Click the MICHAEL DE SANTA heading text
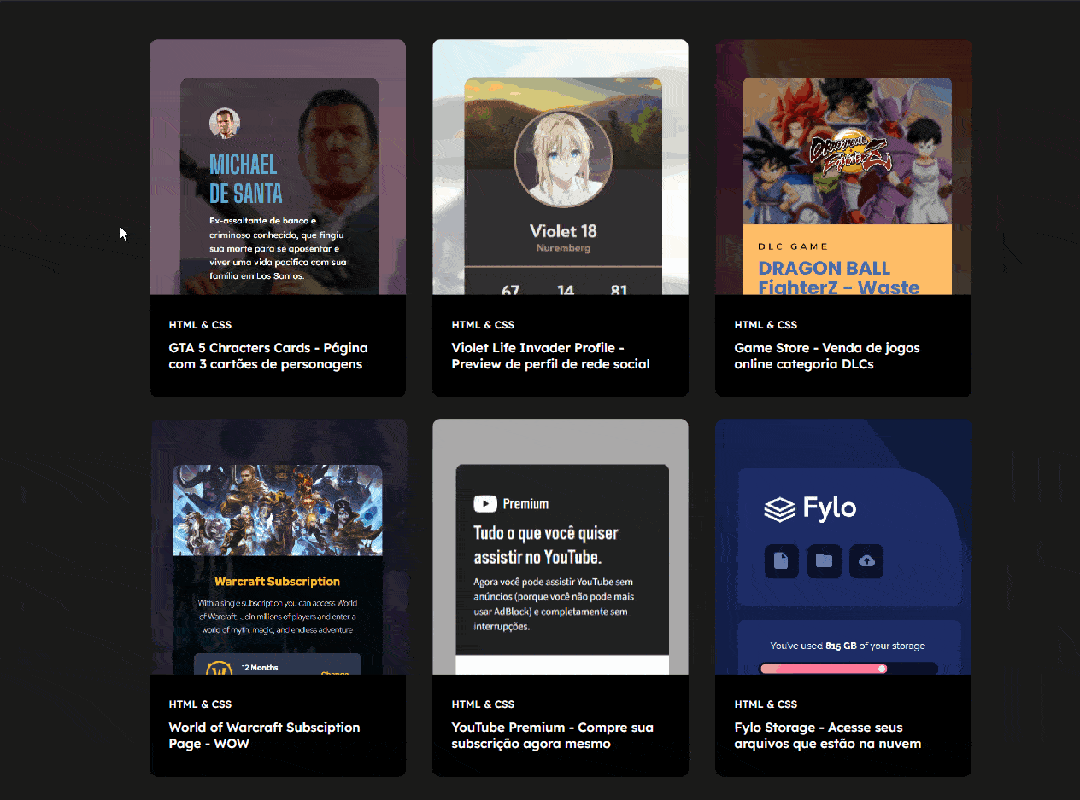The image size is (1080, 800). (x=245, y=179)
